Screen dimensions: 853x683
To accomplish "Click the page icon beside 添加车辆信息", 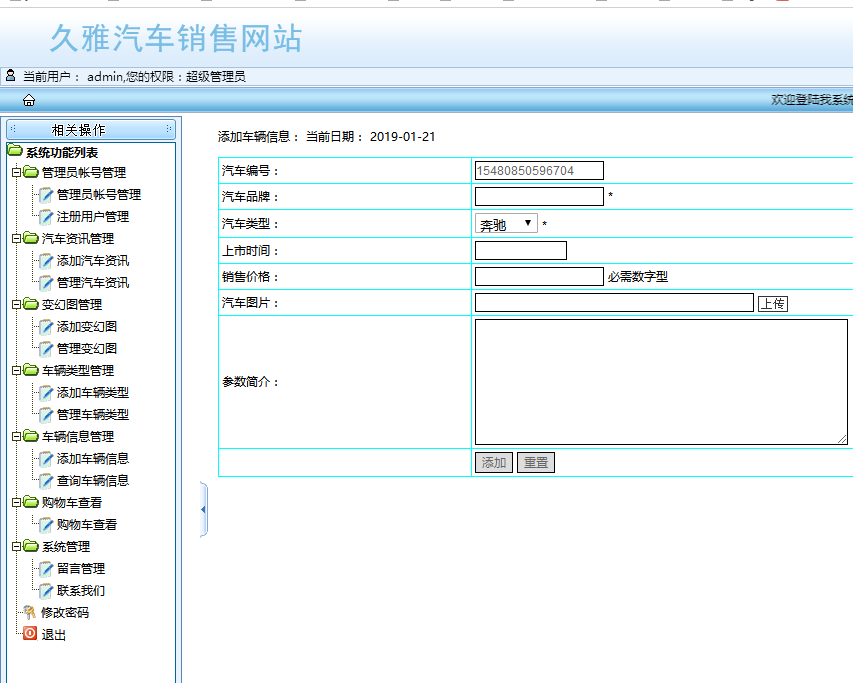I will coord(46,459).
